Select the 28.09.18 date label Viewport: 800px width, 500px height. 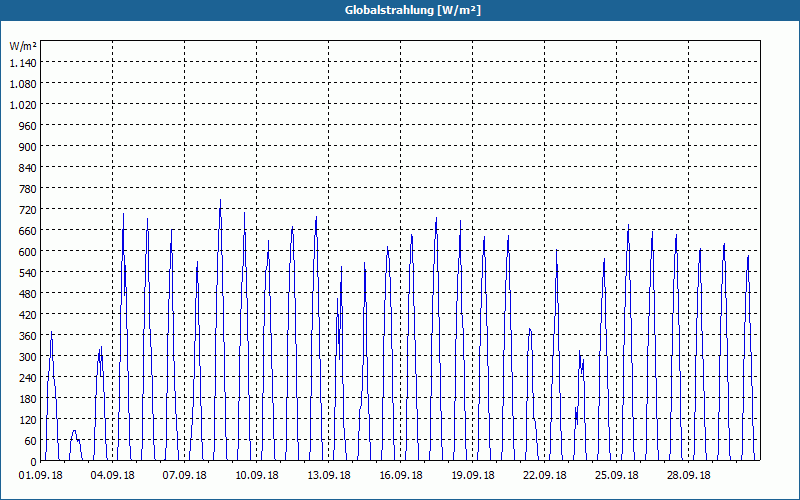click(x=688, y=476)
